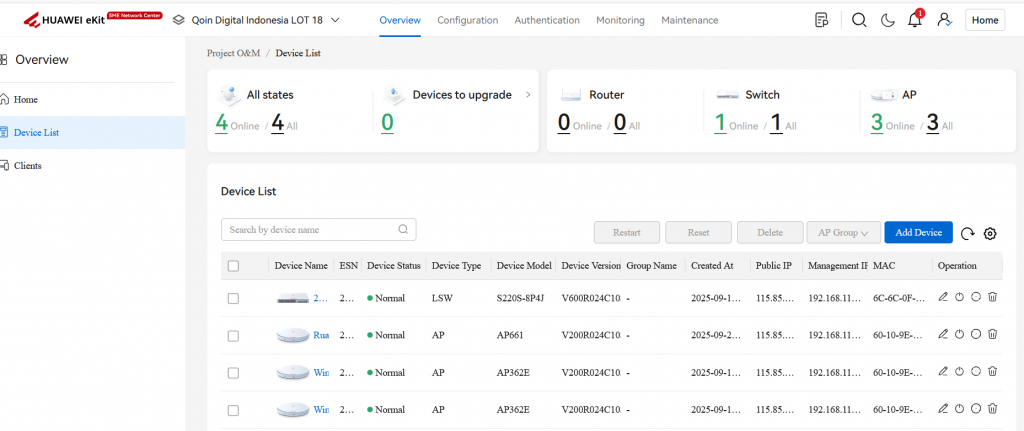Click the global search magnifier icon
The width and height of the screenshot is (1024, 431).
[859, 21]
